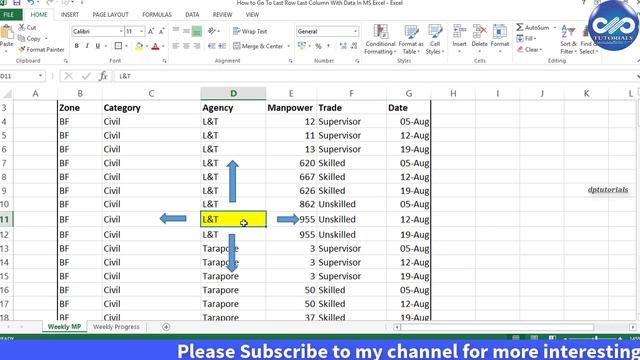Click the Fill down icon
This screenshot has height=360, width=640.
(520, 38)
